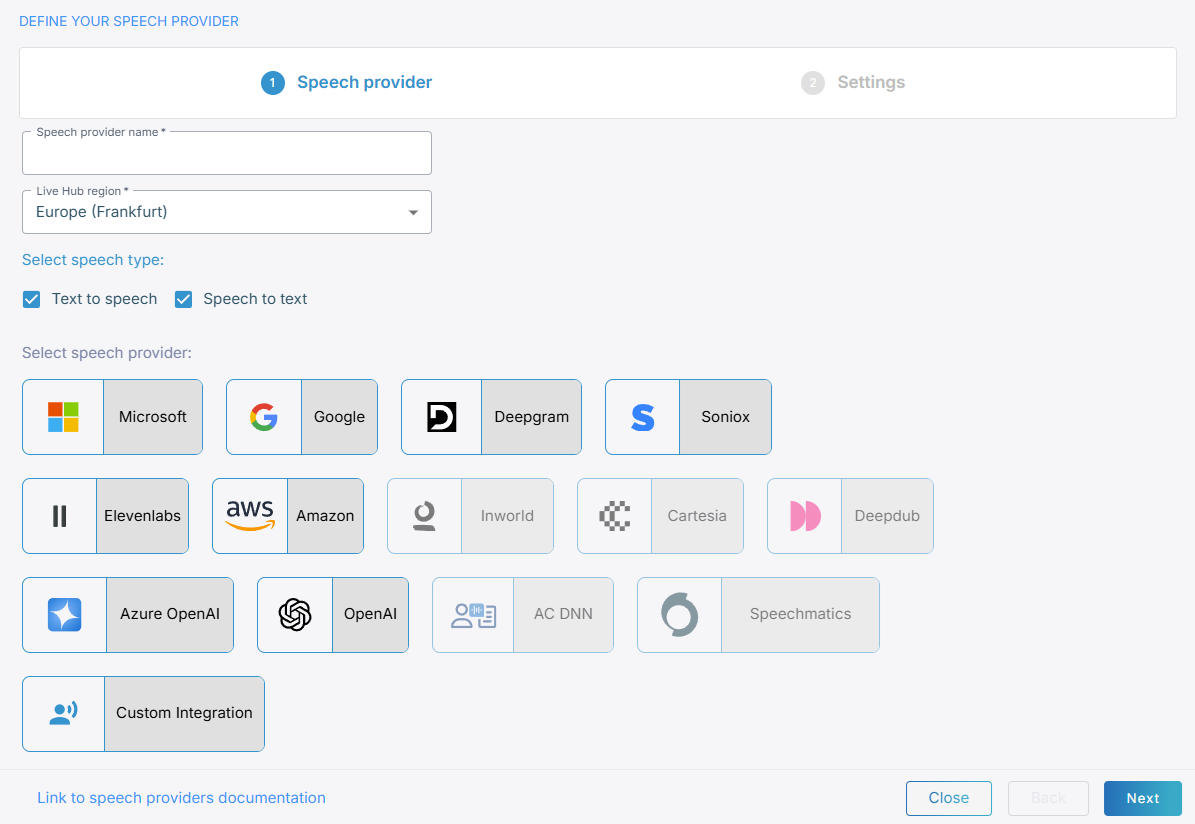
Task: Click the Deepgram black D logo icon
Action: [x=441, y=417]
